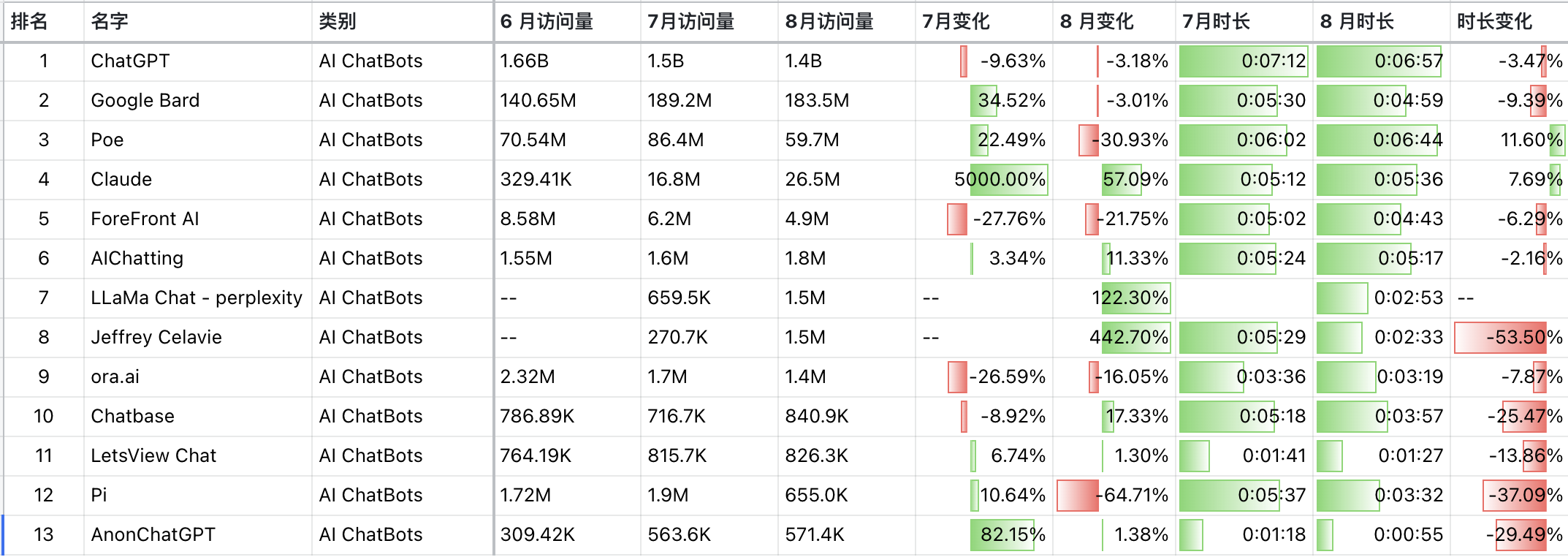Click the Pi name cell
This screenshot has height=557, width=1568.
point(198,496)
